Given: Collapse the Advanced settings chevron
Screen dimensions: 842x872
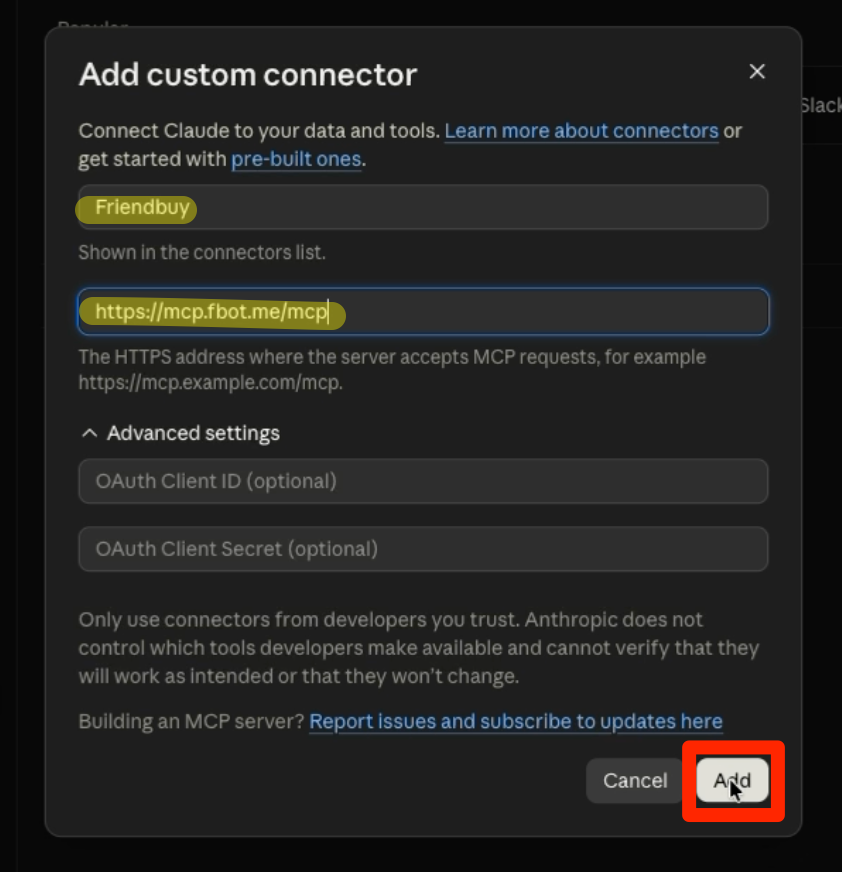Looking at the screenshot, I should [90, 433].
